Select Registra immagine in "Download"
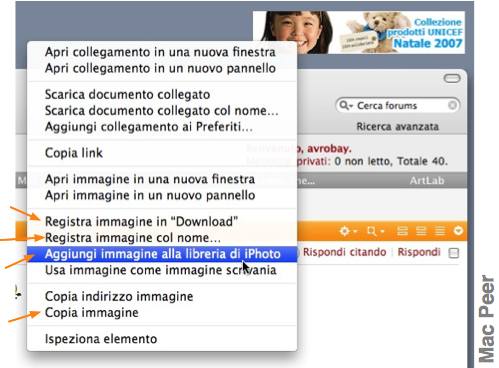This screenshot has height=368, width=499. (x=162, y=221)
